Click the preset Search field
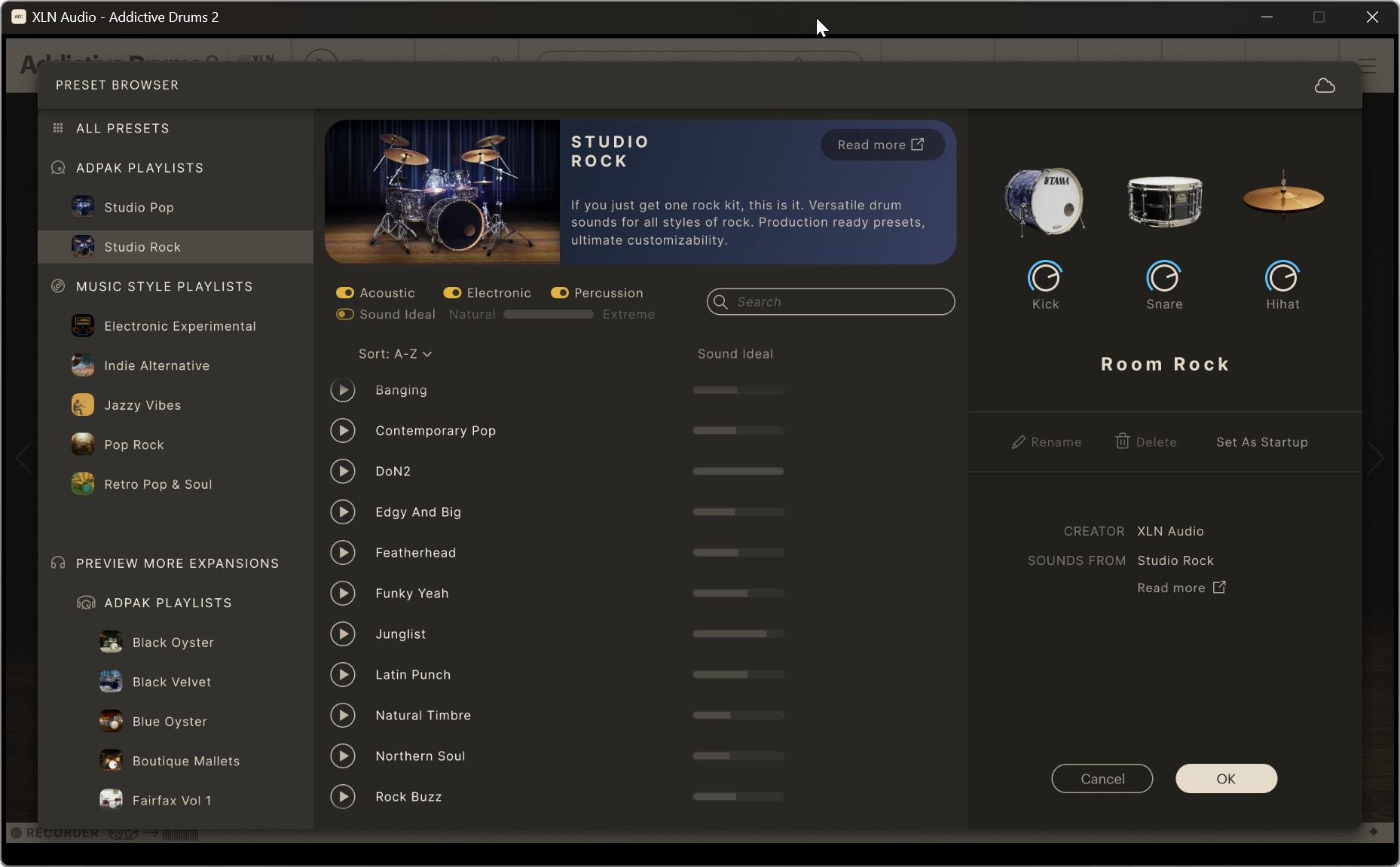1400x867 pixels. point(830,302)
